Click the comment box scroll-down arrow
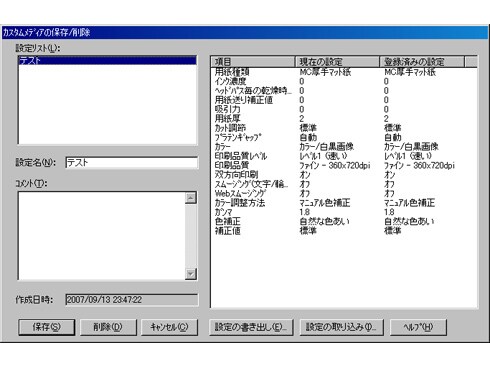This screenshot has height=368, width=490. [x=191, y=274]
